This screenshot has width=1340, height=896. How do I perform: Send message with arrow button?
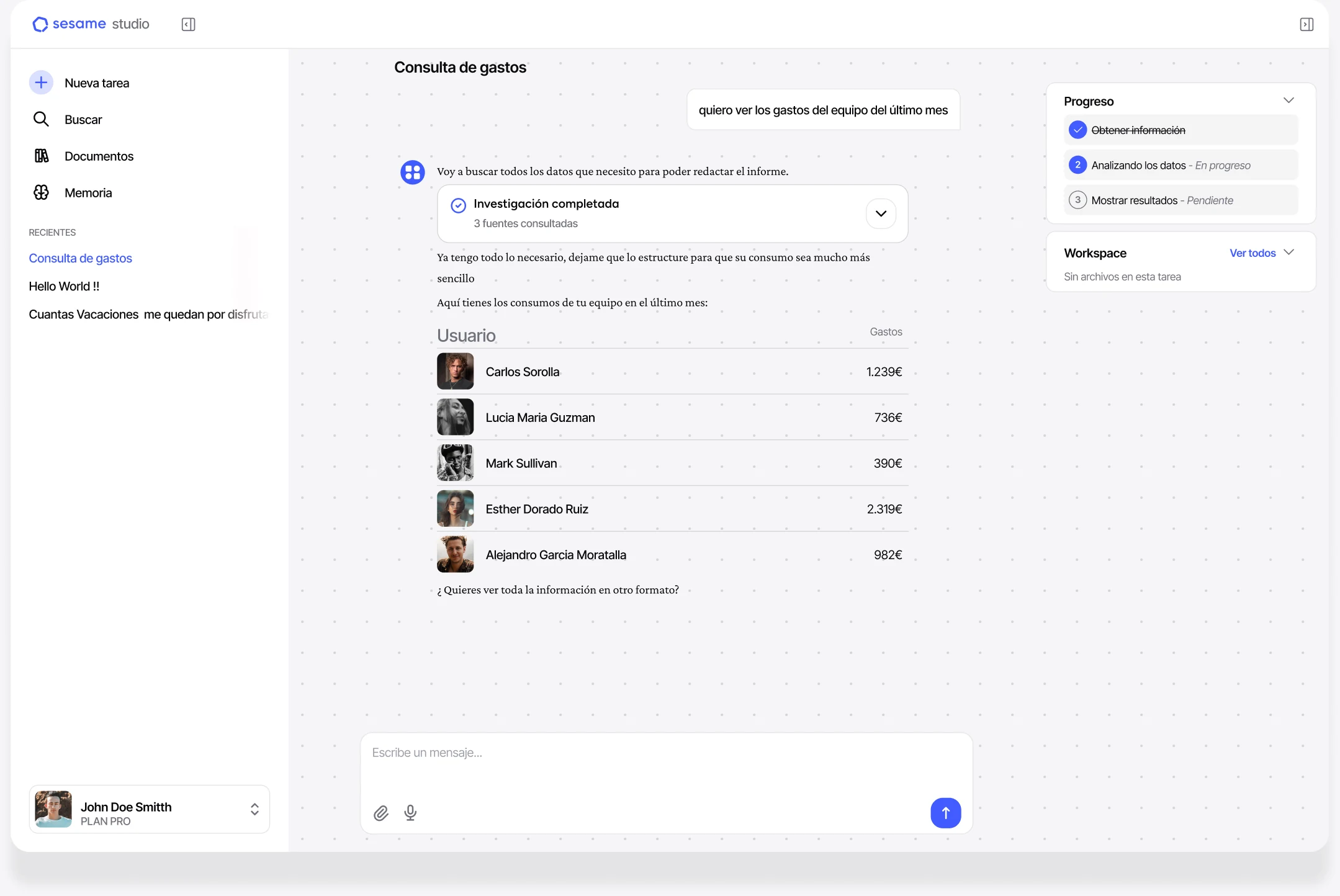coord(946,813)
